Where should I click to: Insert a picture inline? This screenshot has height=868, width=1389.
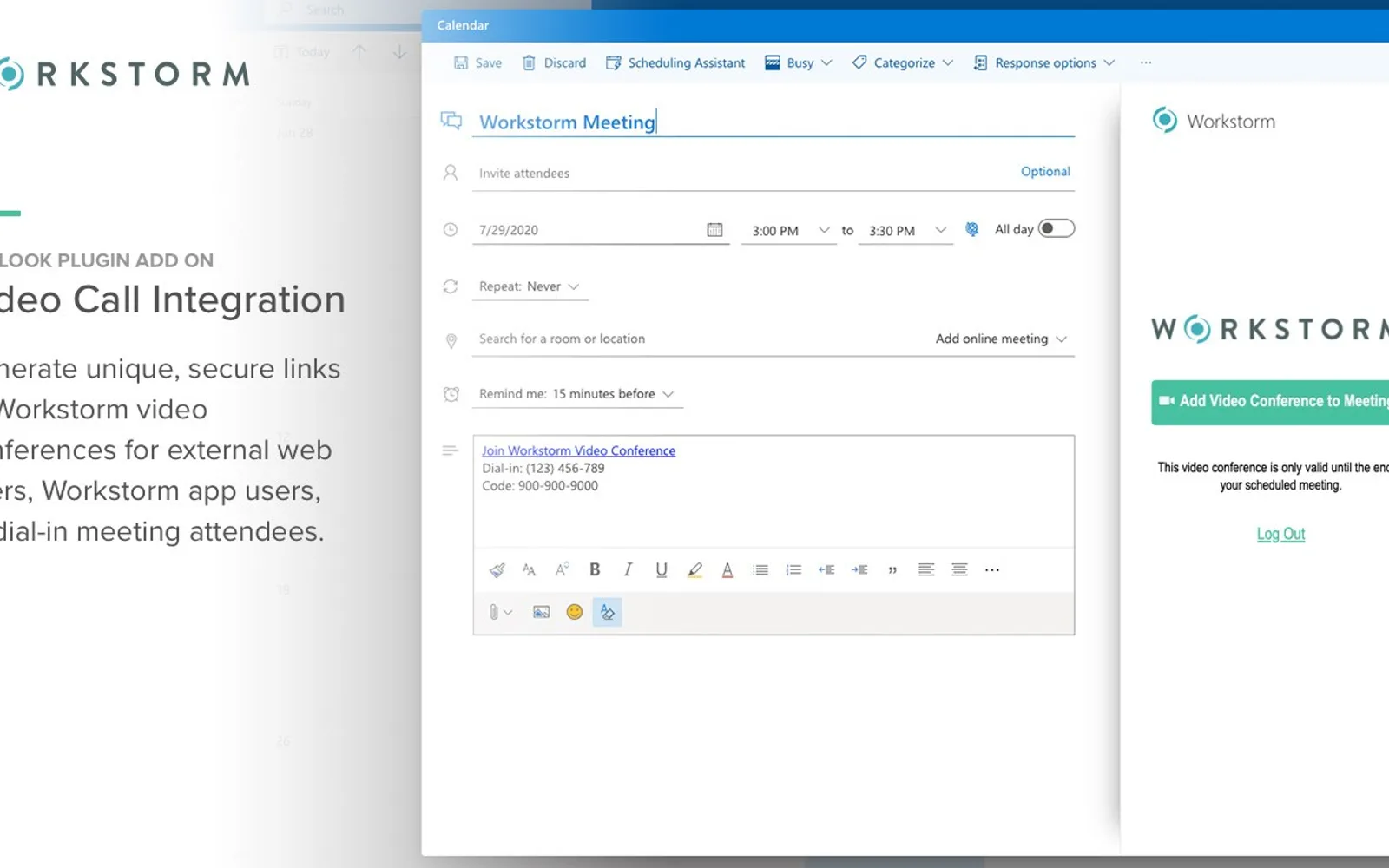click(541, 612)
